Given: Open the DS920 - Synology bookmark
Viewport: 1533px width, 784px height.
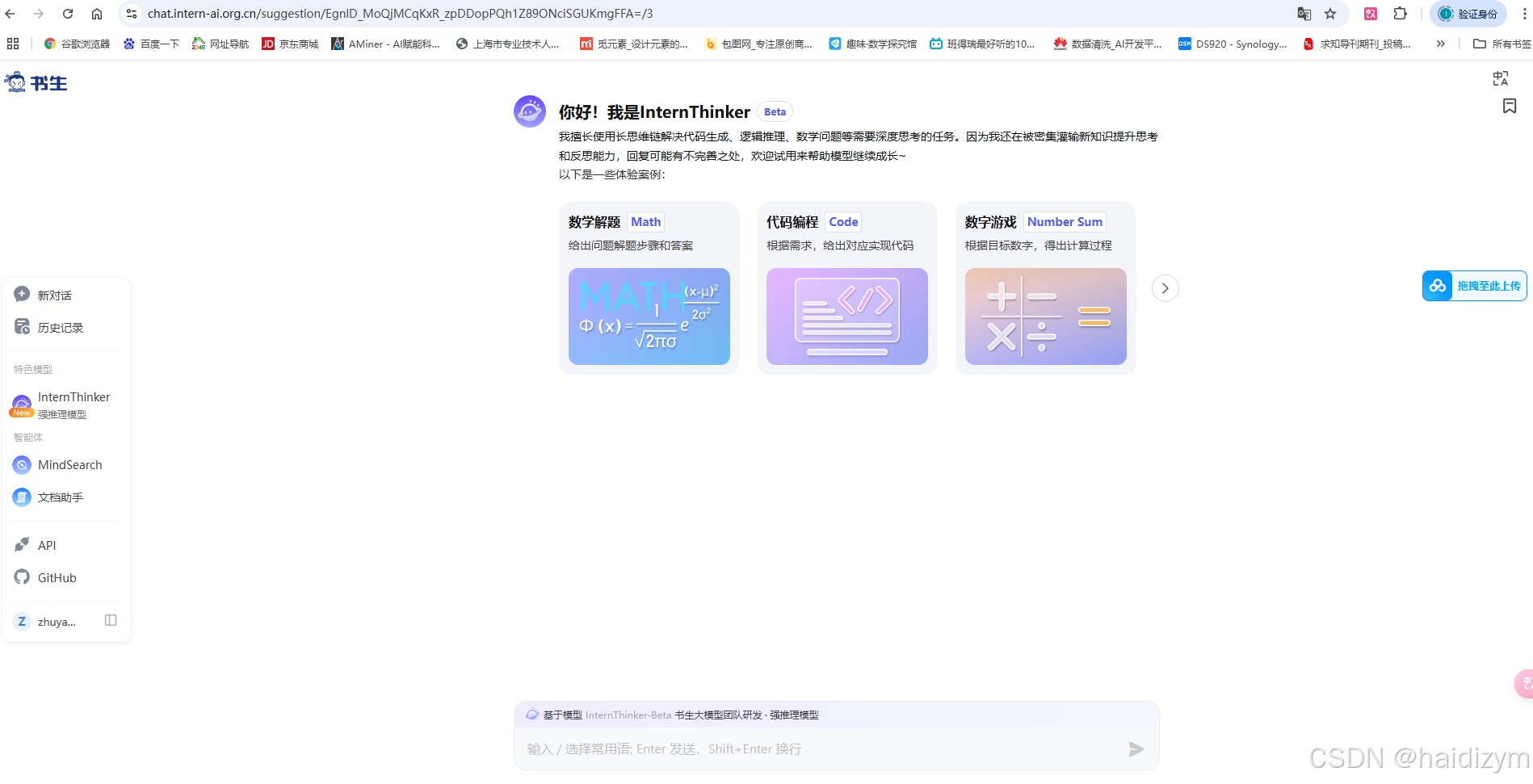Looking at the screenshot, I should click(1233, 44).
